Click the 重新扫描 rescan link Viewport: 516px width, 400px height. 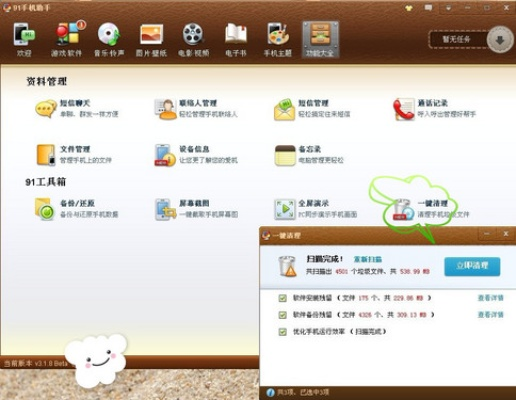pos(368,259)
